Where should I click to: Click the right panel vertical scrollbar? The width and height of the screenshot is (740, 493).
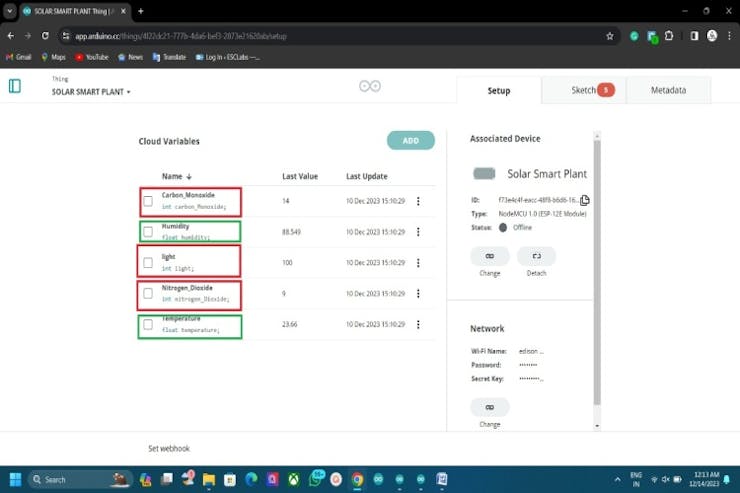pos(597,280)
